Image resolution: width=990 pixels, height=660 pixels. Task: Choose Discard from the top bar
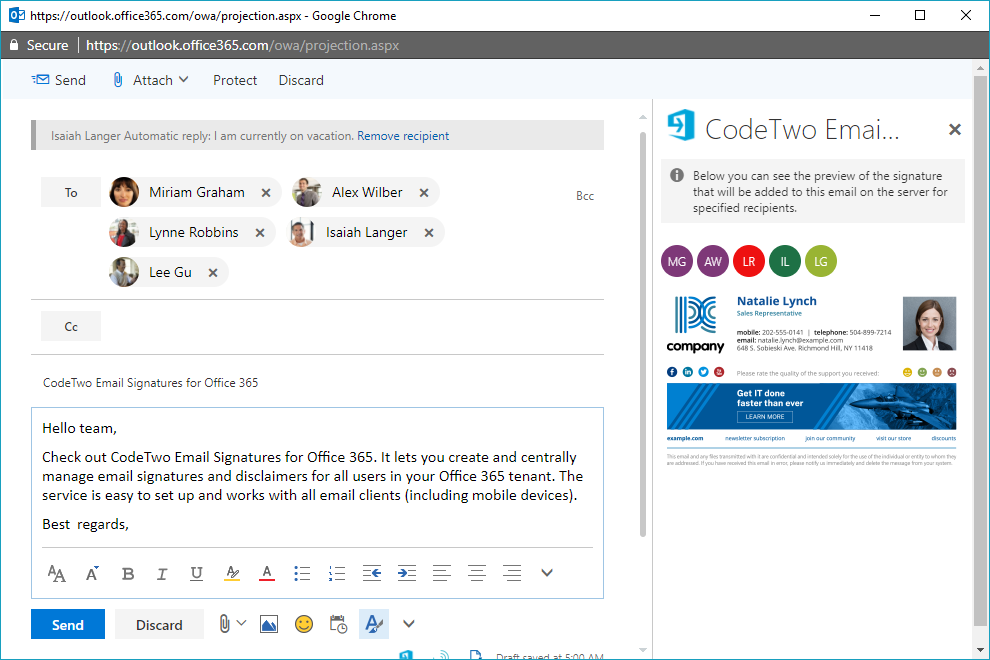pyautogui.click(x=301, y=80)
